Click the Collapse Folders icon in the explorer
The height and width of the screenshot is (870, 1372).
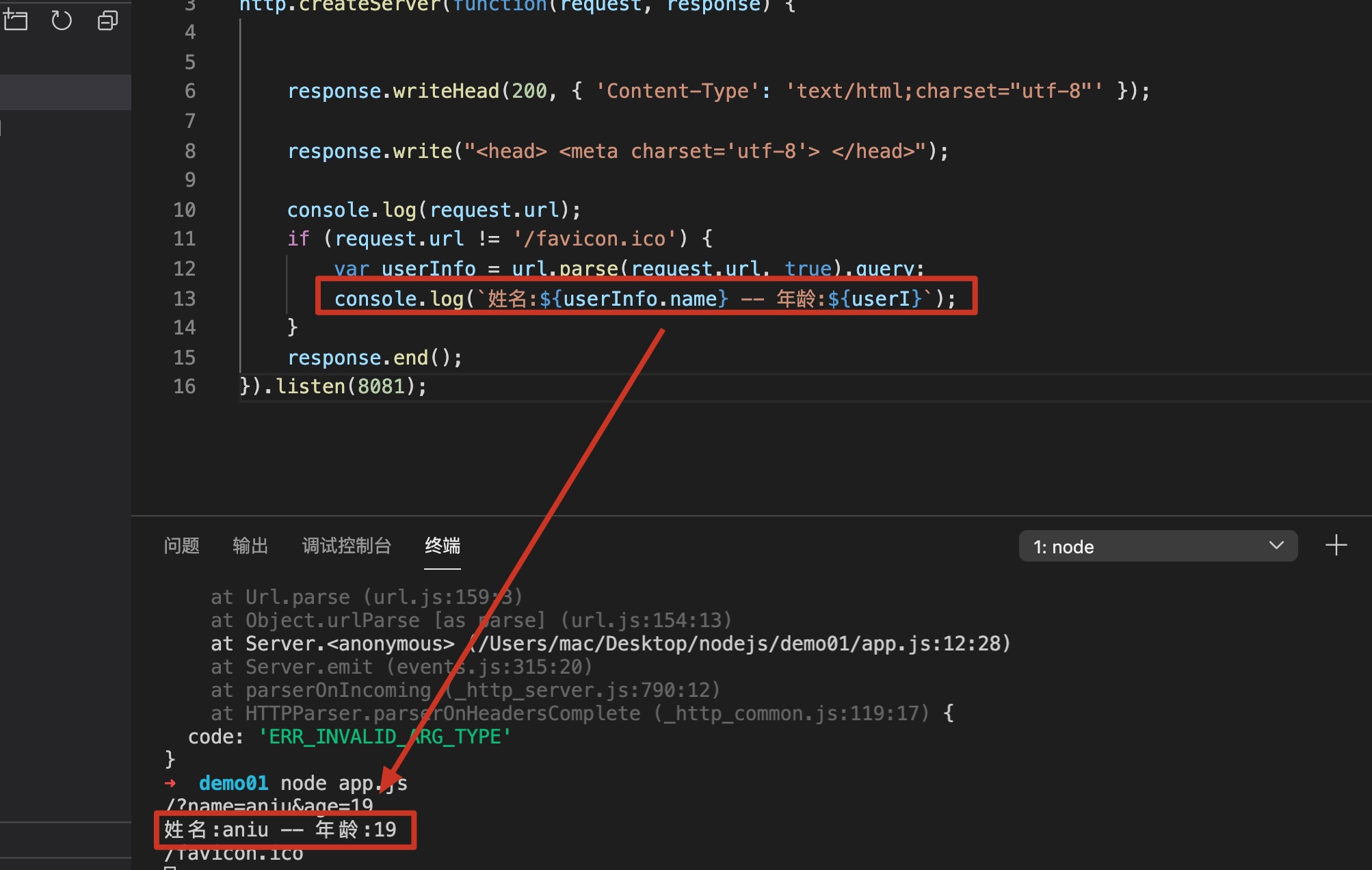(x=108, y=21)
